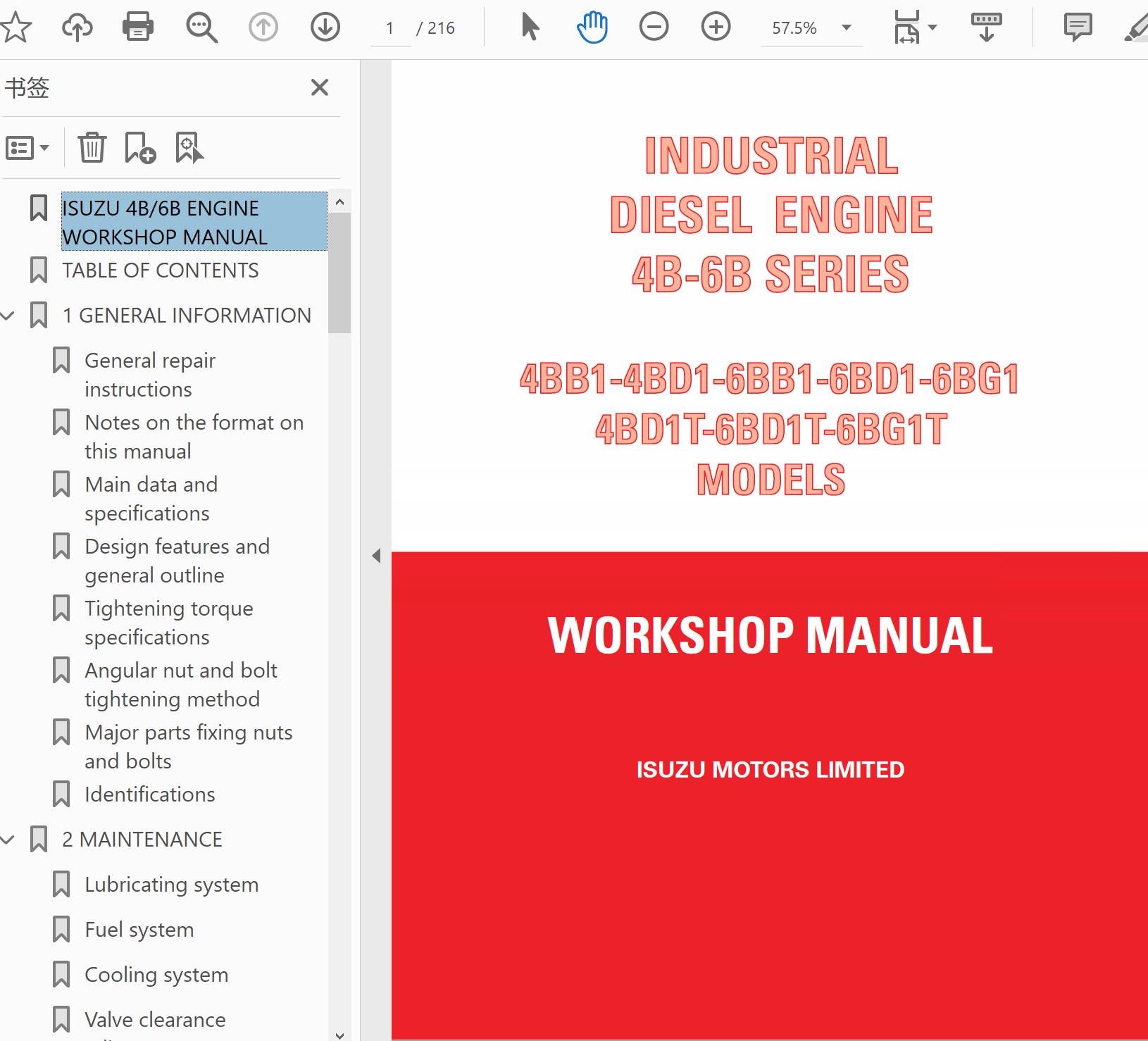Image resolution: width=1148 pixels, height=1041 pixels.
Task: Click the fit page width icon
Action: (x=907, y=27)
